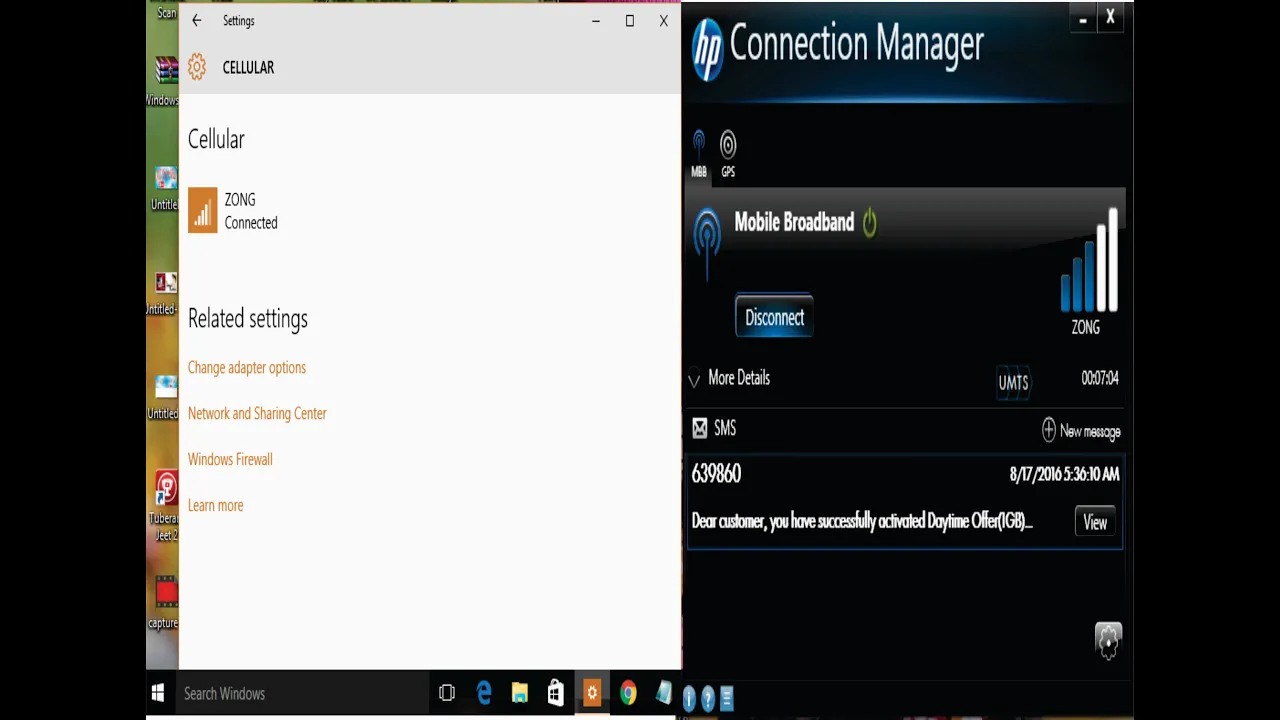Click the message timestamp 8/17/2016 5:36:10 AM
This screenshot has width=1280, height=720.
point(1064,475)
